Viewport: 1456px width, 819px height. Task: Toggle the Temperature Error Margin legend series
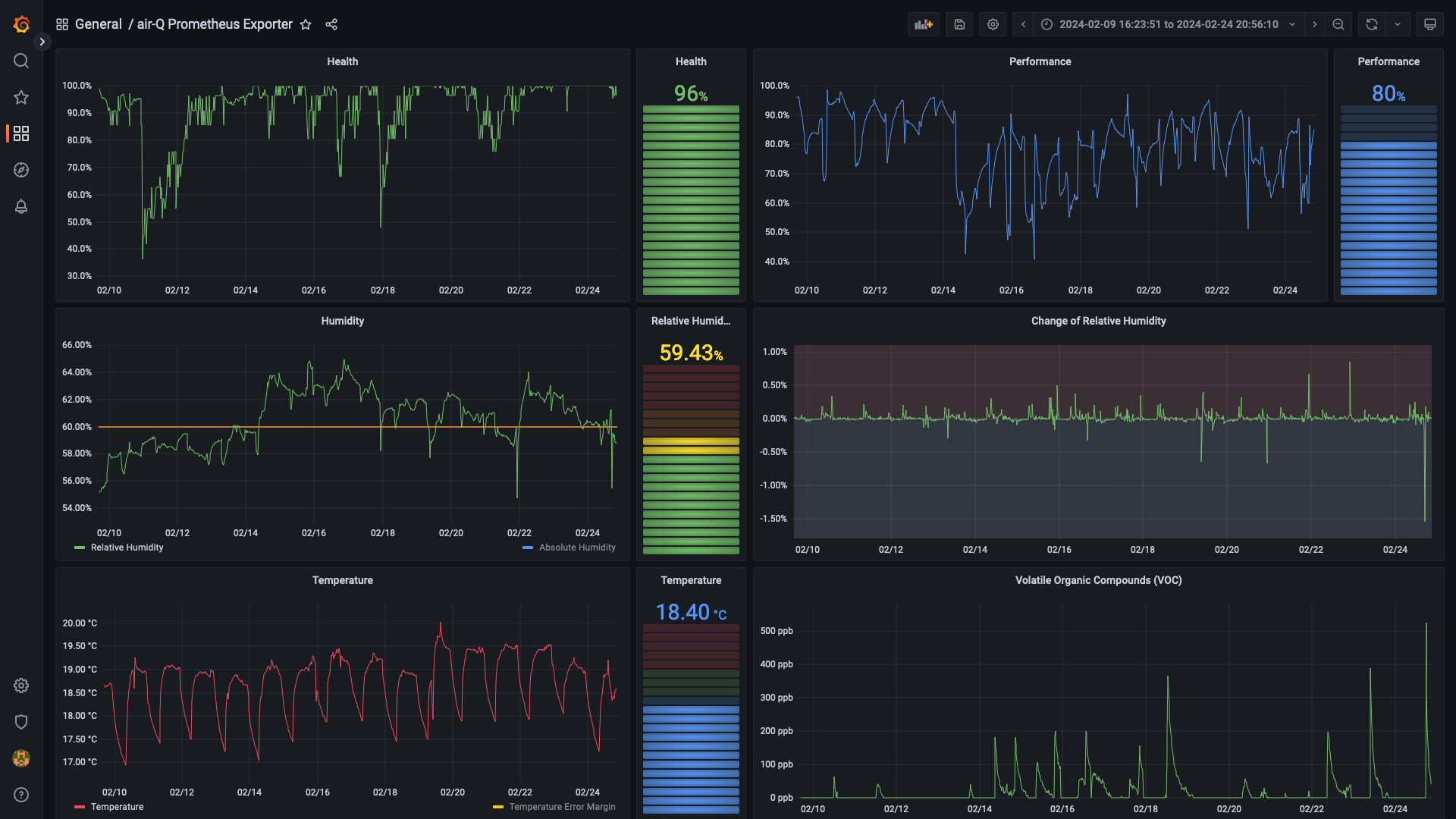coord(561,807)
